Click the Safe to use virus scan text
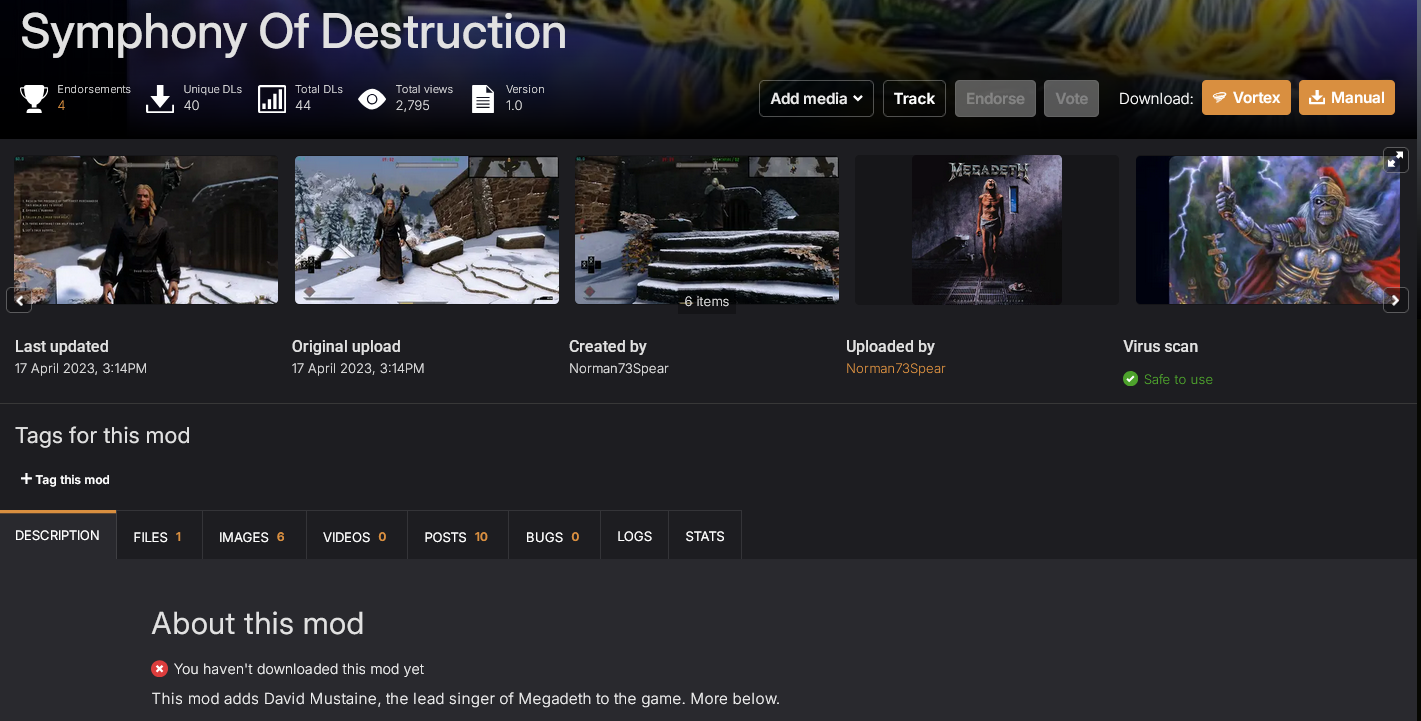The image size is (1421, 721). (x=1178, y=380)
